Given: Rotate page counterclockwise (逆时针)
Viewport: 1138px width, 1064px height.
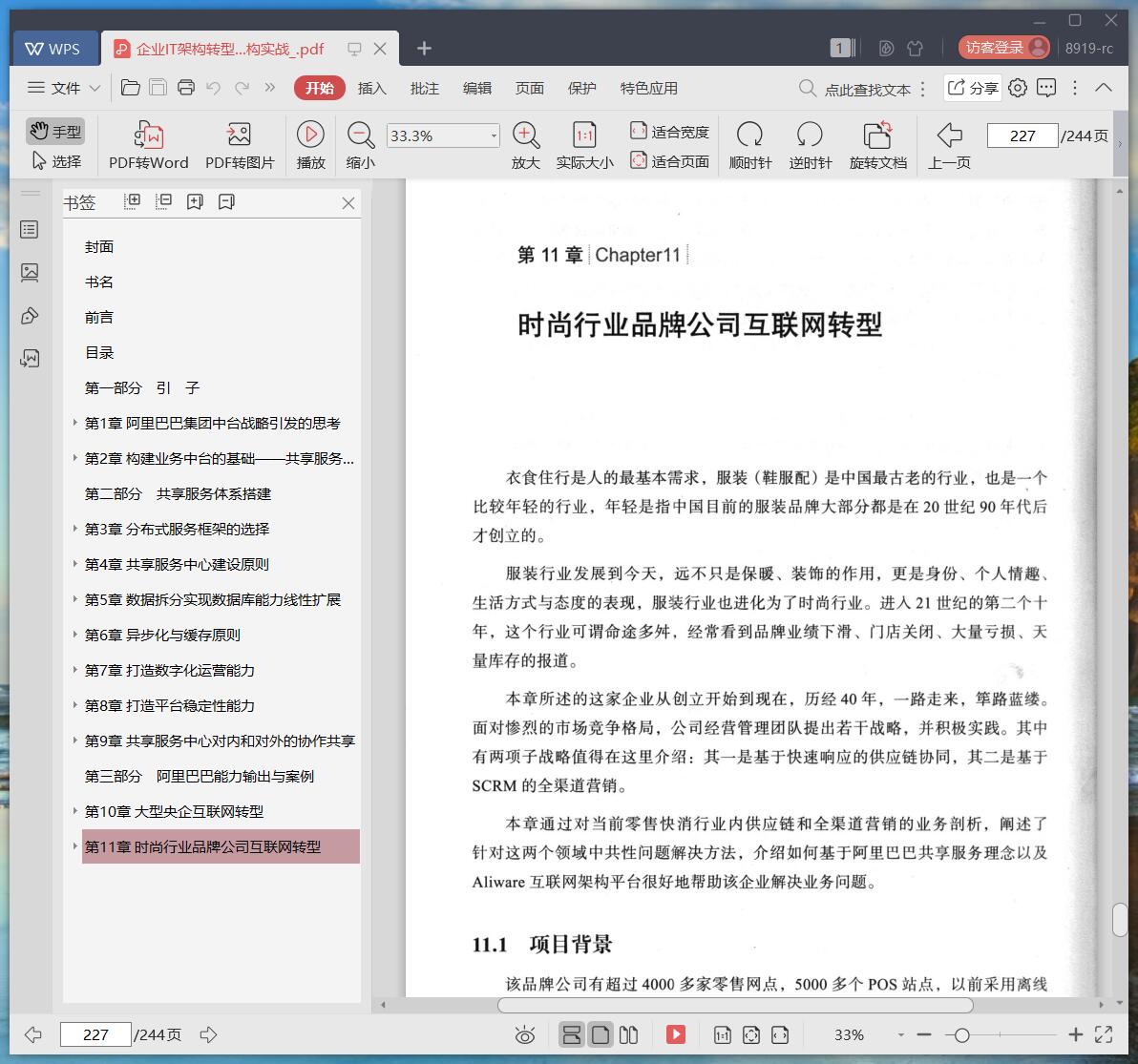Looking at the screenshot, I should click(x=810, y=146).
